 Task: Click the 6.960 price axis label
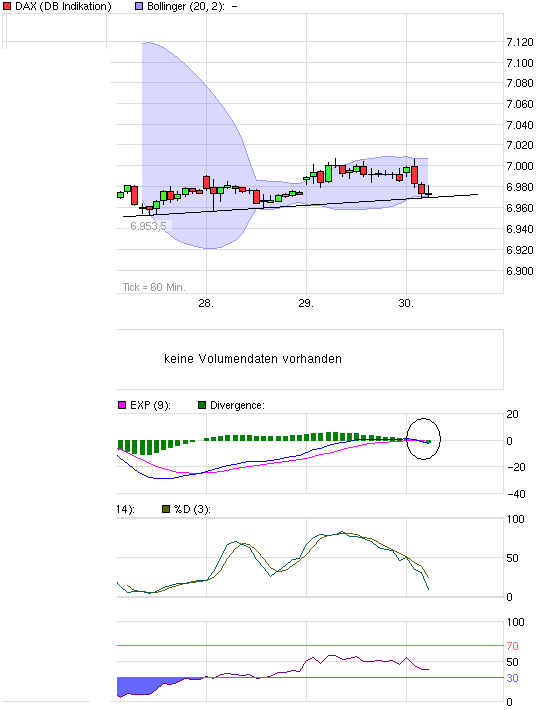(520, 208)
